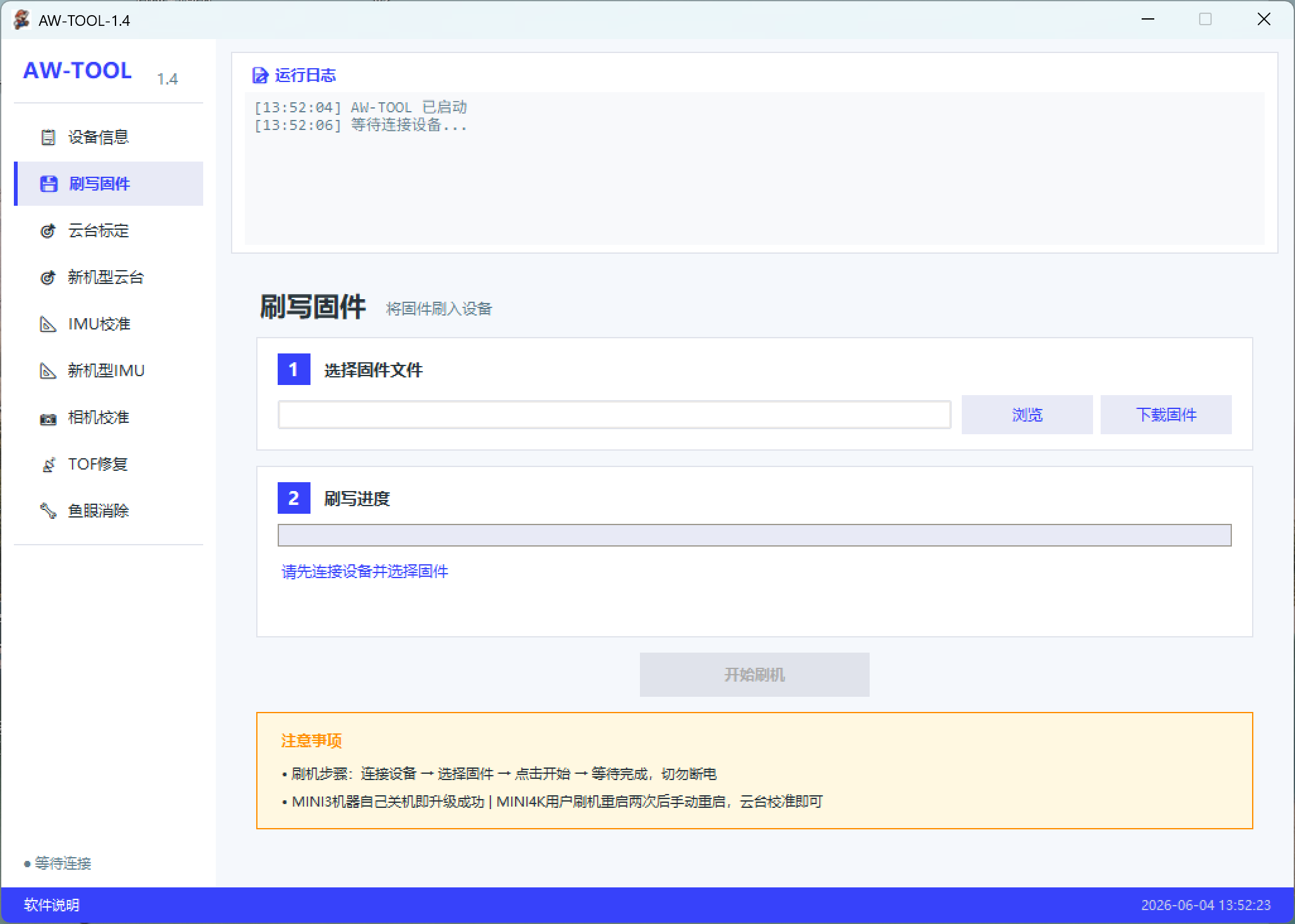
Task: Open the 相机校准 page
Action: 109,417
